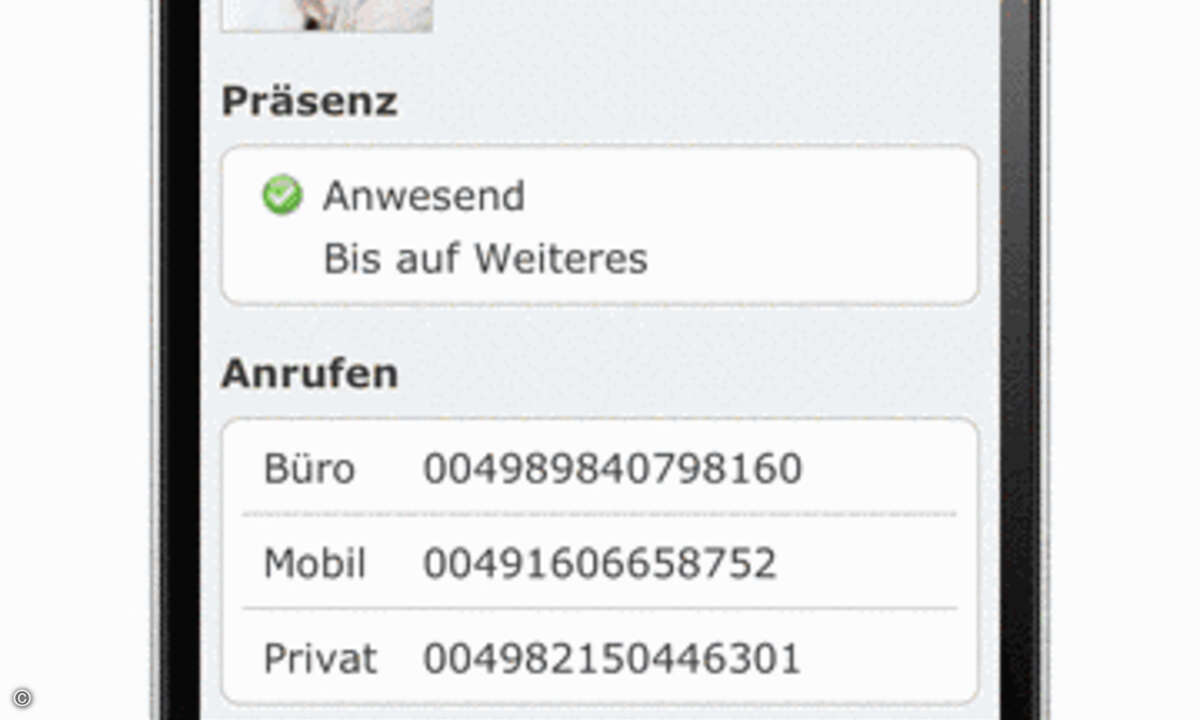Select the Privat row label
Screen dimensions: 1200x720
(320, 658)
